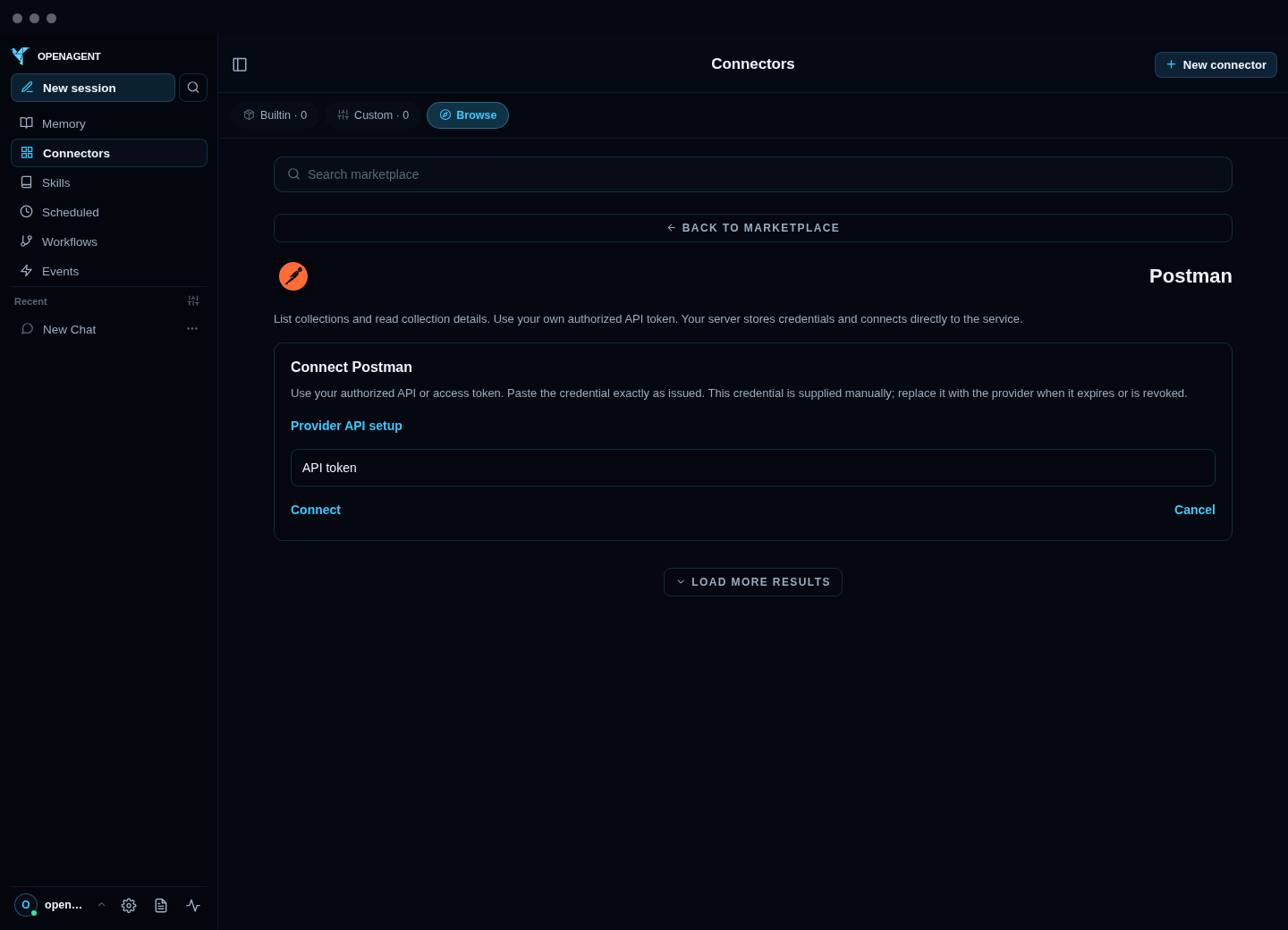Click the Postman logo icon

click(x=293, y=276)
